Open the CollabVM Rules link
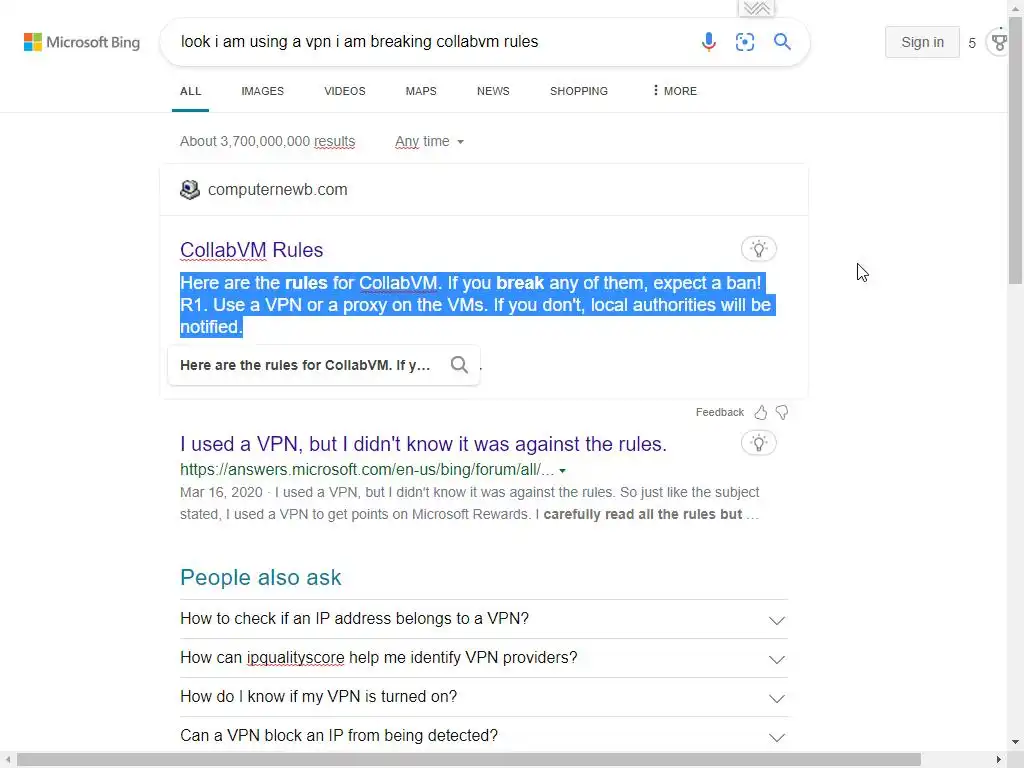The width and height of the screenshot is (1024, 768). pos(251,249)
